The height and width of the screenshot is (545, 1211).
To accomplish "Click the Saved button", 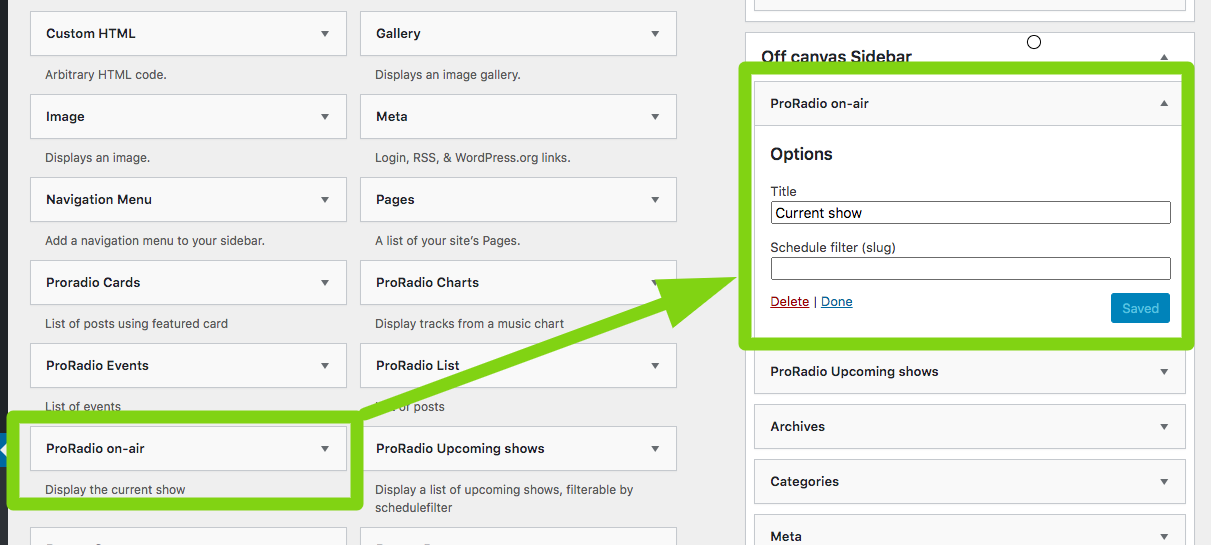I will point(1140,308).
